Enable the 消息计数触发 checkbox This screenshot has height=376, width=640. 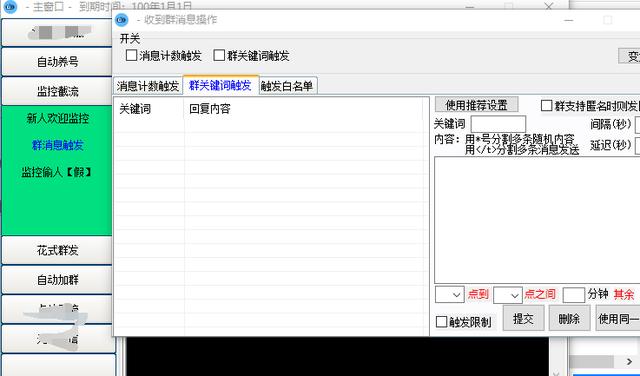131,55
